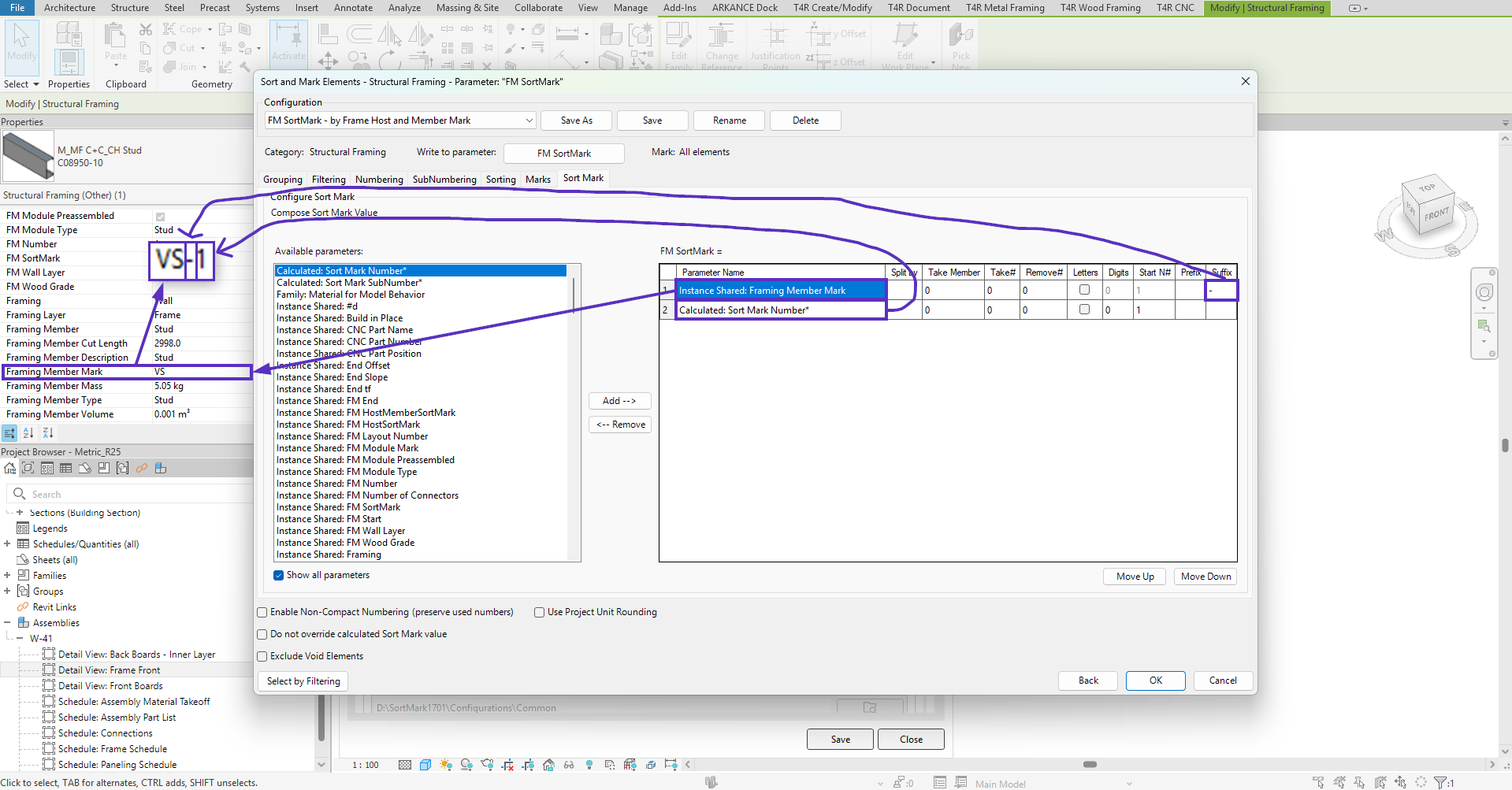The height and width of the screenshot is (790, 1512).
Task: Click the Temporary Hide/Isolate glasses icon
Action: click(569, 765)
